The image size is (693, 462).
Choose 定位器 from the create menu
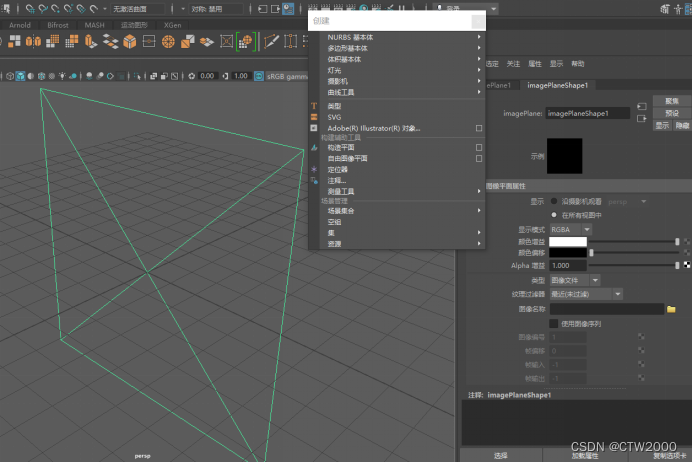tap(402, 169)
